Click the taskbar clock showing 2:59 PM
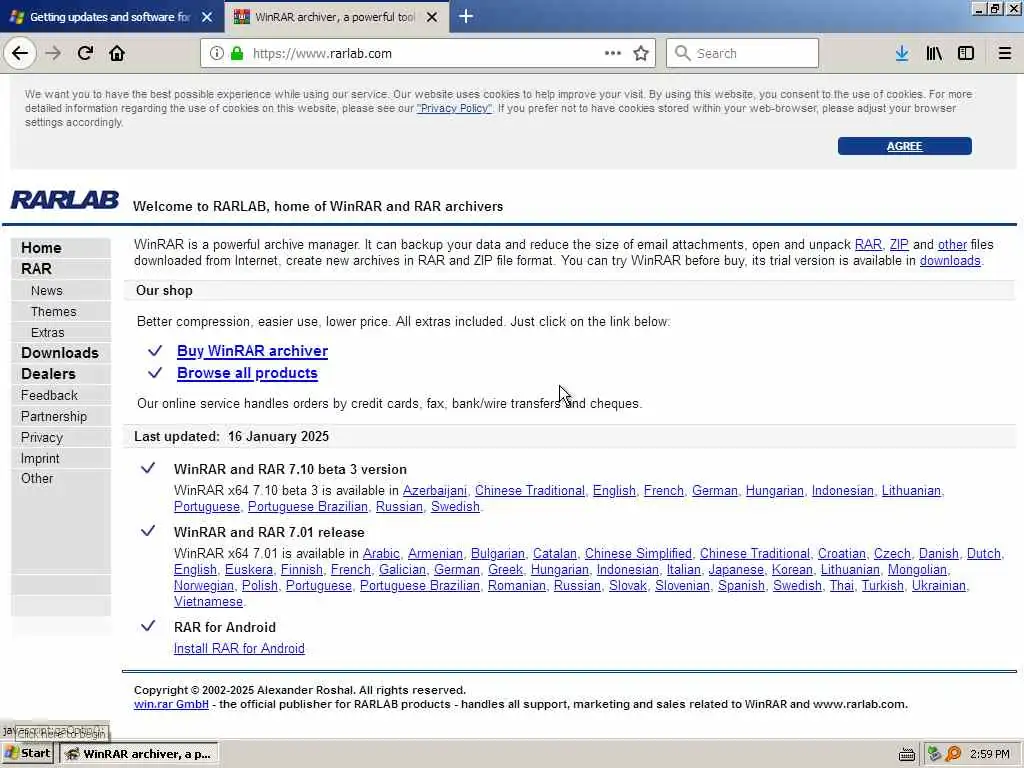This screenshot has height=768, width=1024. 989,754
